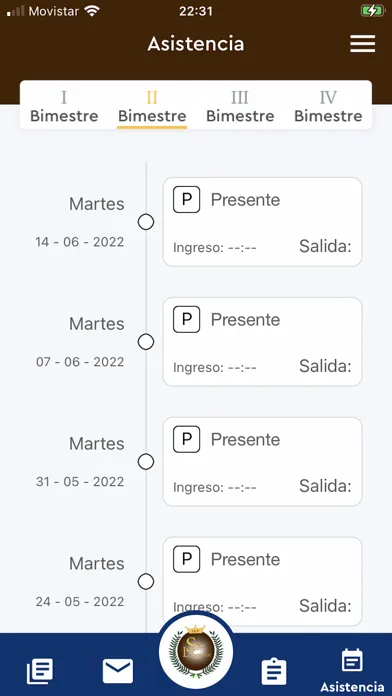The width and height of the screenshot is (392, 696).
Task: Select timeline marker for 24-05-2022
Action: [146, 581]
